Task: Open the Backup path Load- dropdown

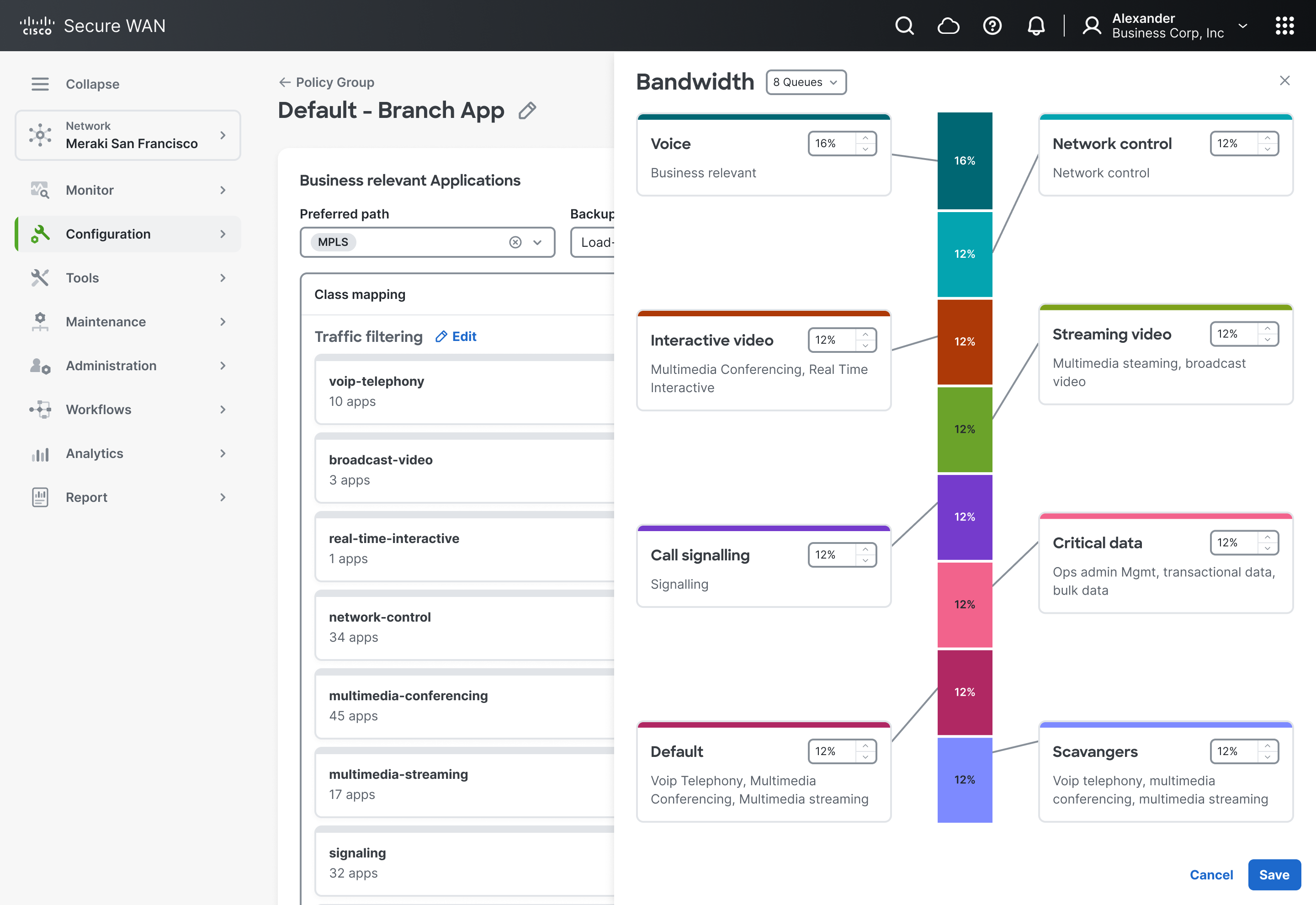Action: pos(593,243)
